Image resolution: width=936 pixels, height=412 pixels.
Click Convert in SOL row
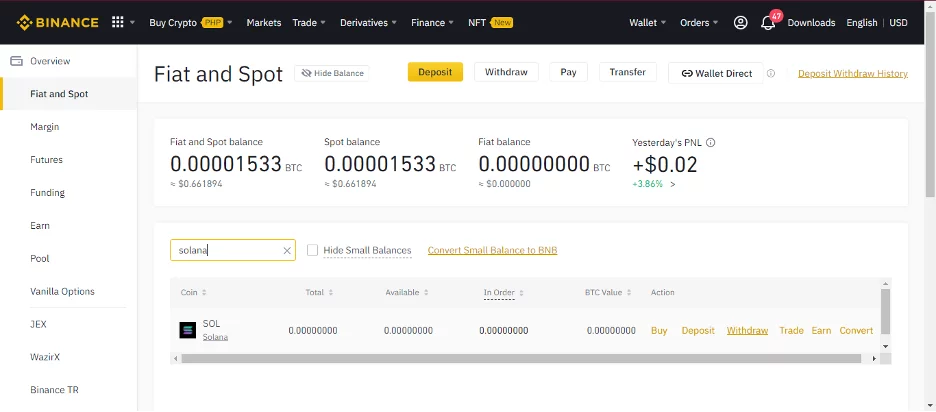856,330
